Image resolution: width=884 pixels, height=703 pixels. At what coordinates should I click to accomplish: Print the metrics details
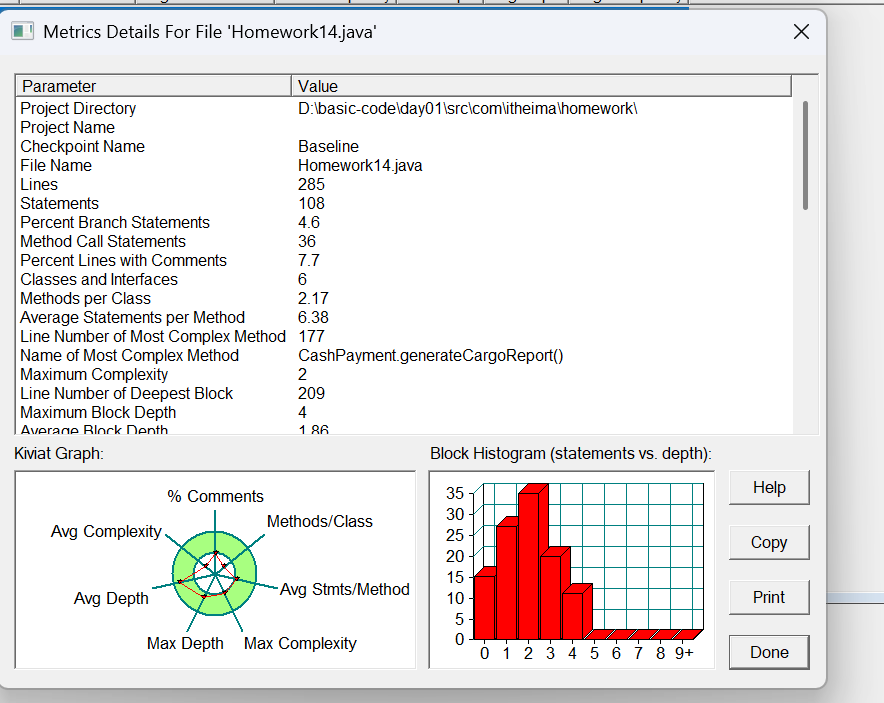769,597
